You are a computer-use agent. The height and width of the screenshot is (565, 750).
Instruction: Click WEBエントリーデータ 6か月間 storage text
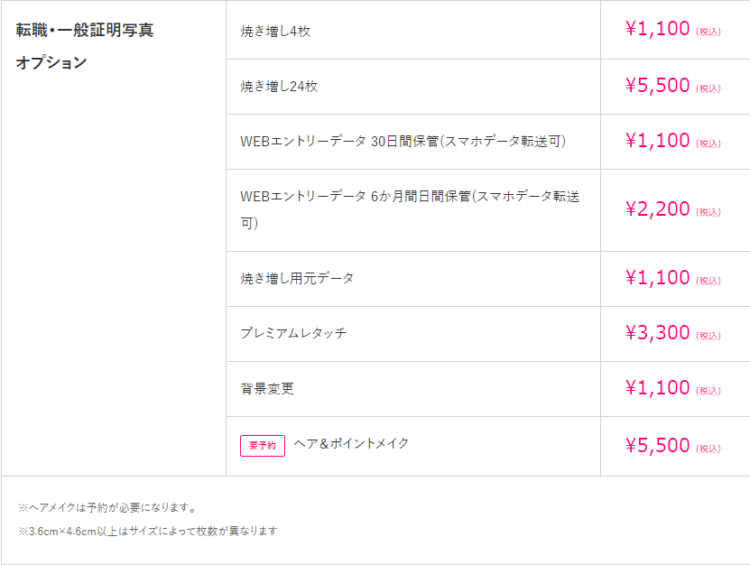[410, 210]
